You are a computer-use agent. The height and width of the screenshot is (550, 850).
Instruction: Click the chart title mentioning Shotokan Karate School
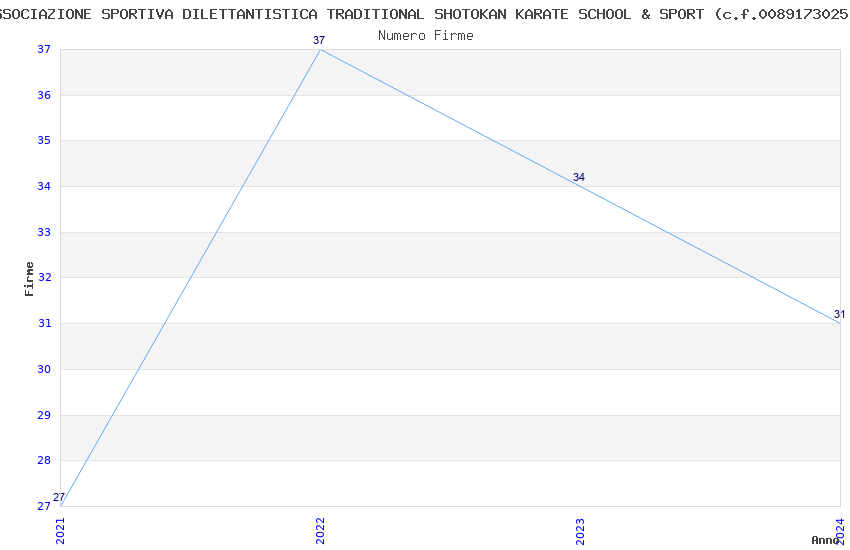click(425, 15)
